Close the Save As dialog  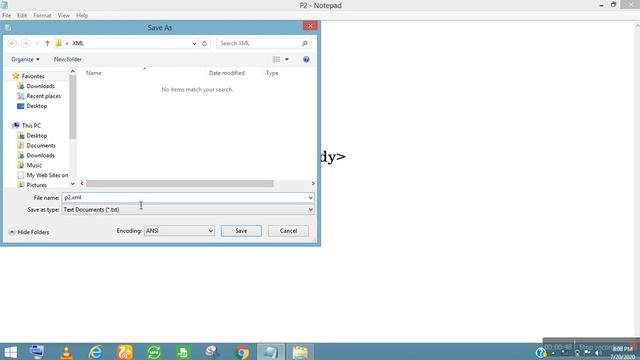(310, 26)
